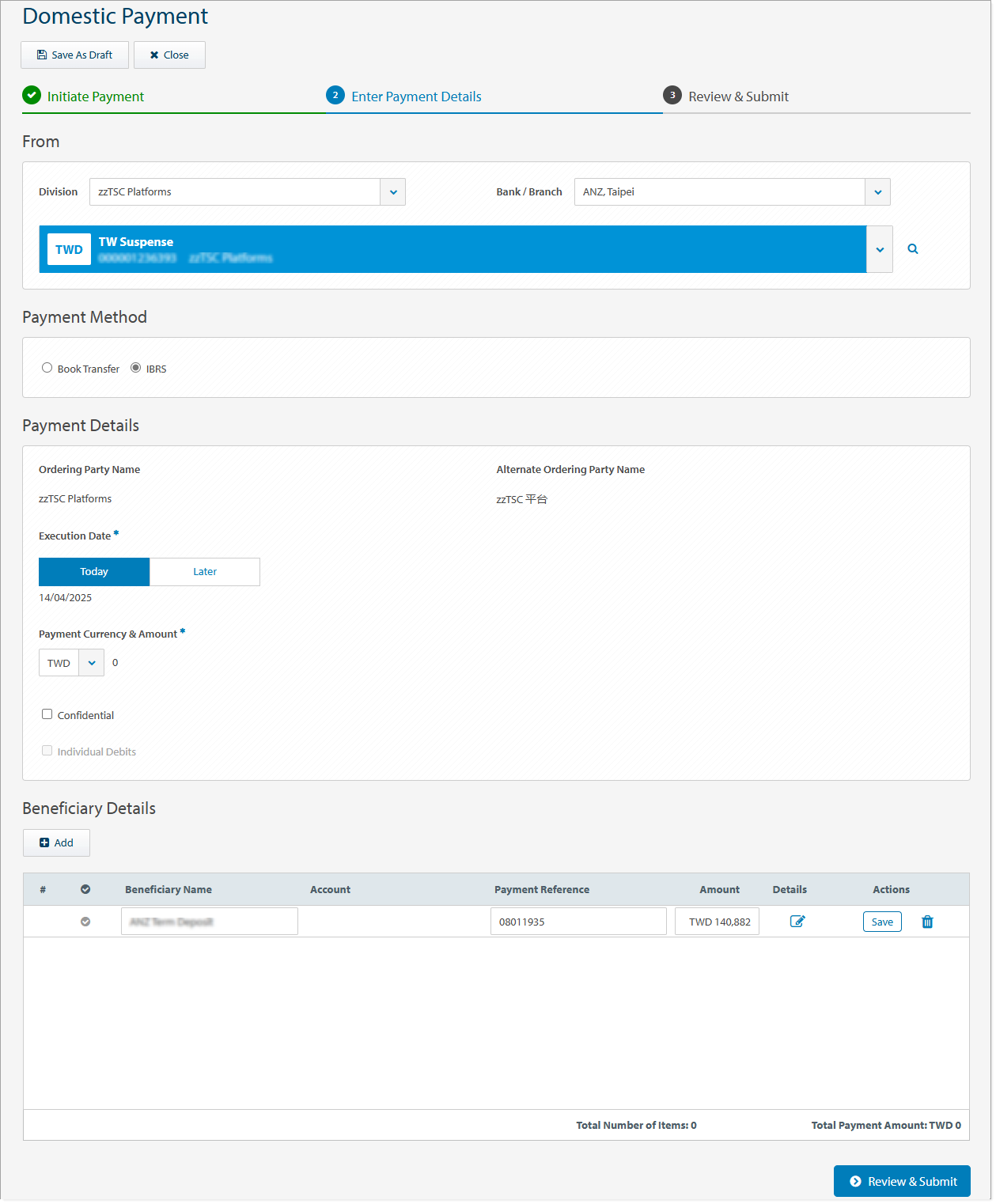The width and height of the screenshot is (996, 1204).
Task: Click the Close X icon
Action: coord(153,55)
